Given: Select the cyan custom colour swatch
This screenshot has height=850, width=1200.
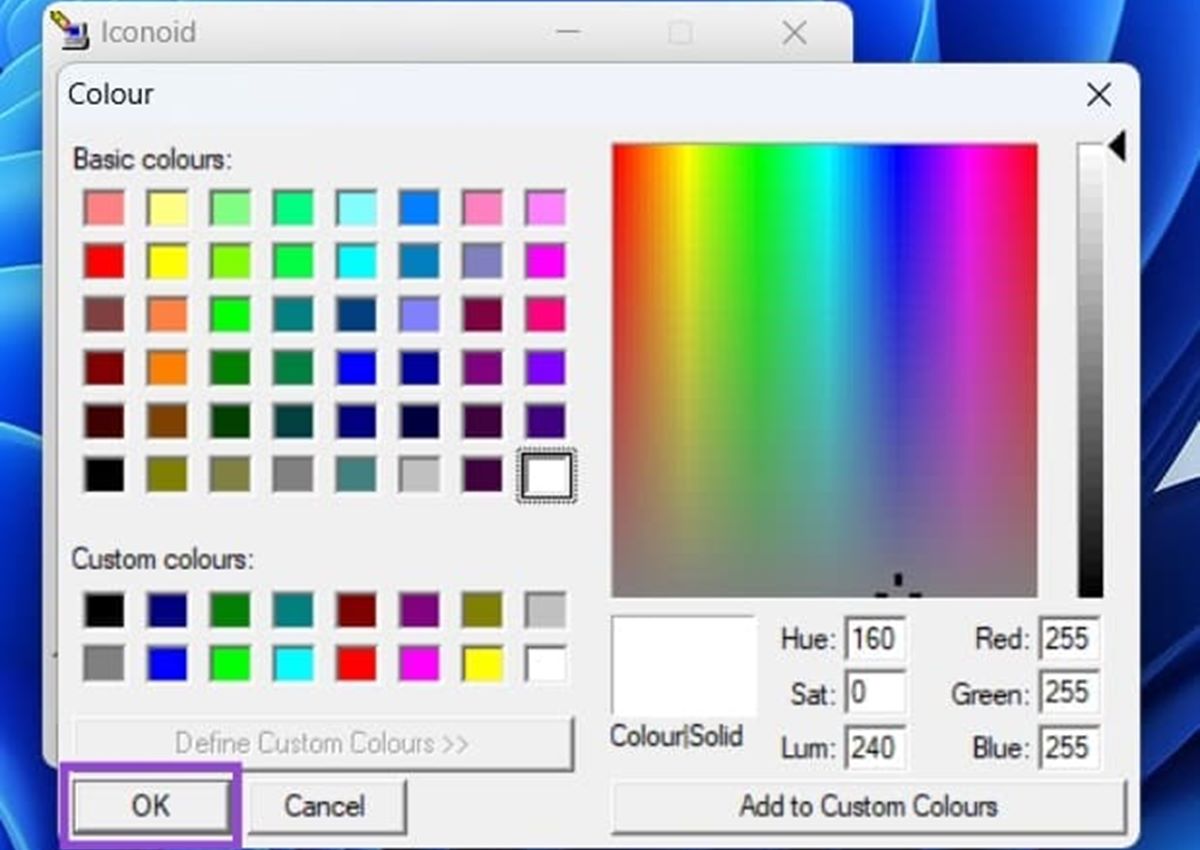Looking at the screenshot, I should (x=293, y=663).
